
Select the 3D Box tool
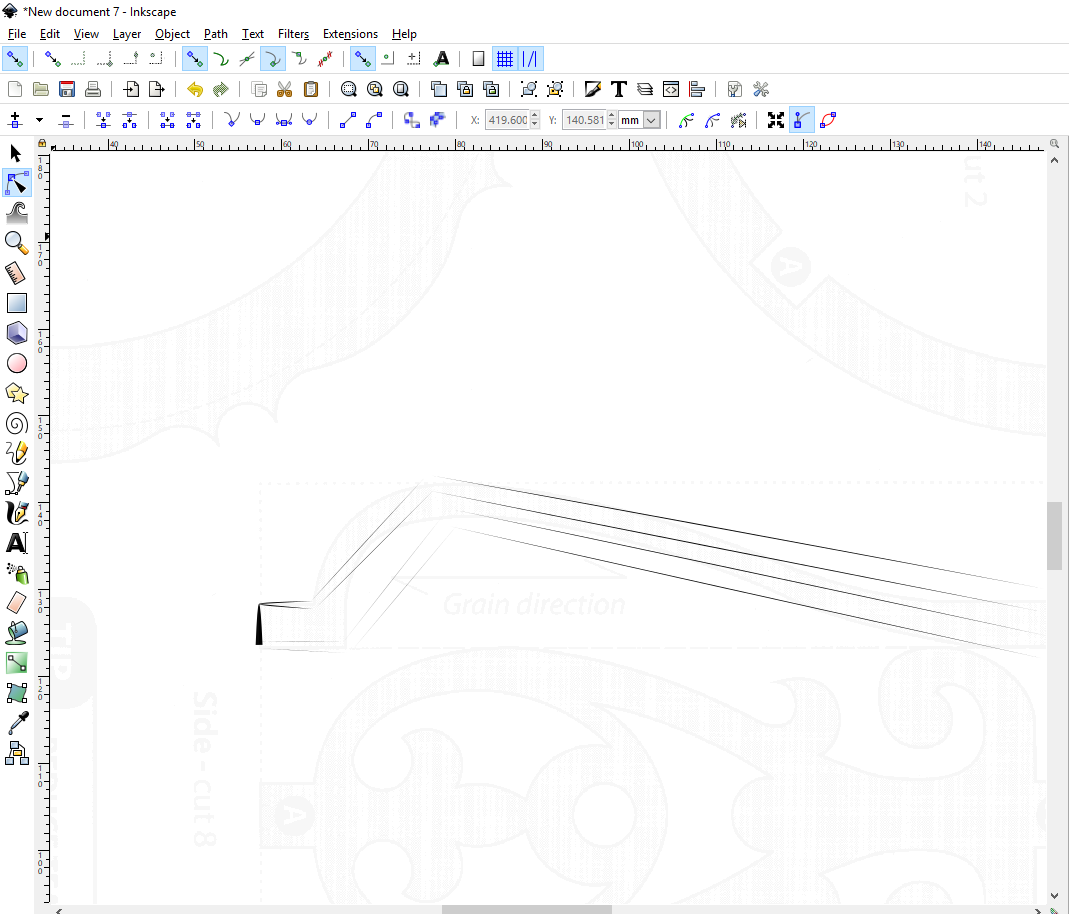[16, 333]
